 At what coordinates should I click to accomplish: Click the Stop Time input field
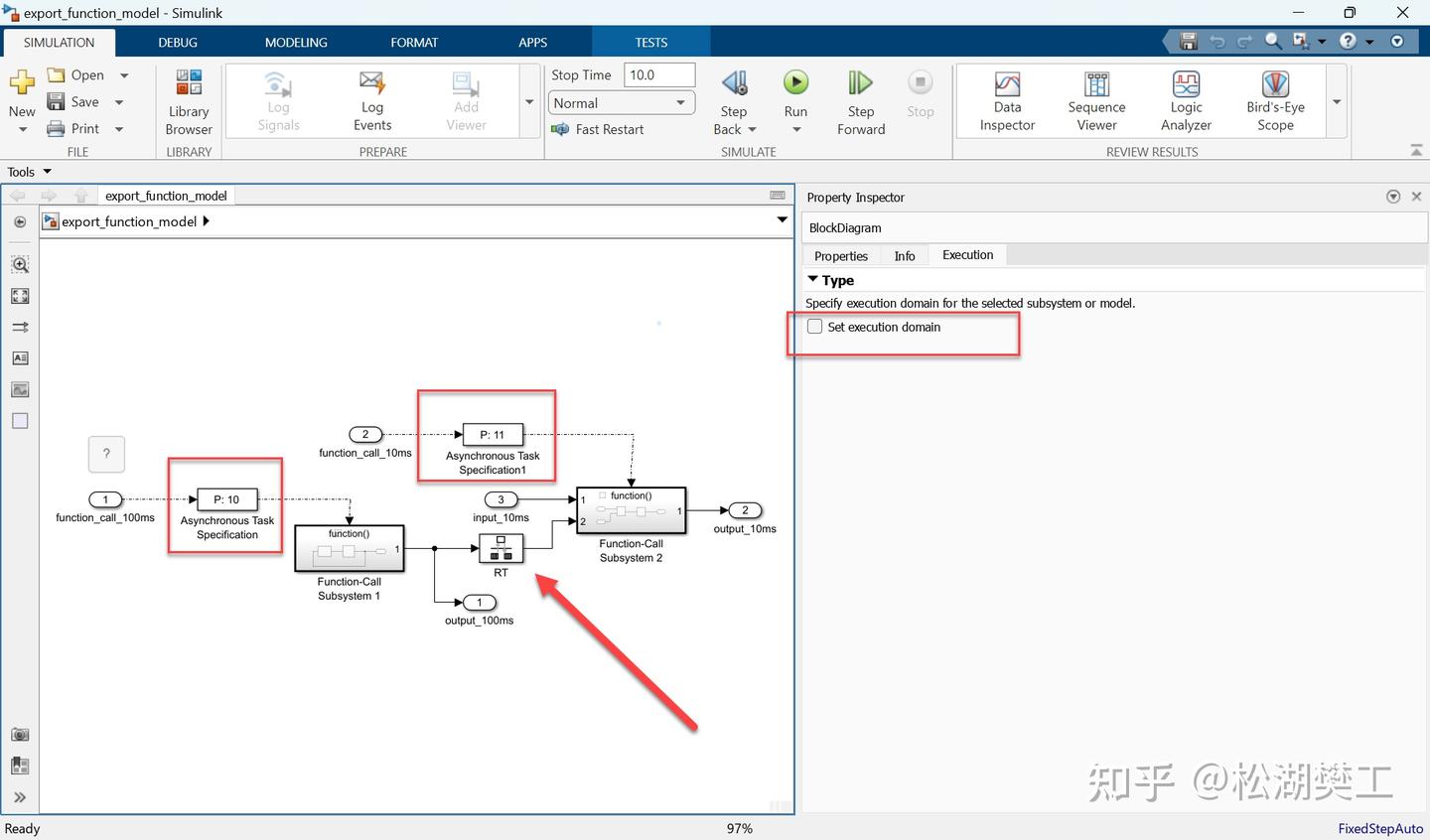coord(659,75)
